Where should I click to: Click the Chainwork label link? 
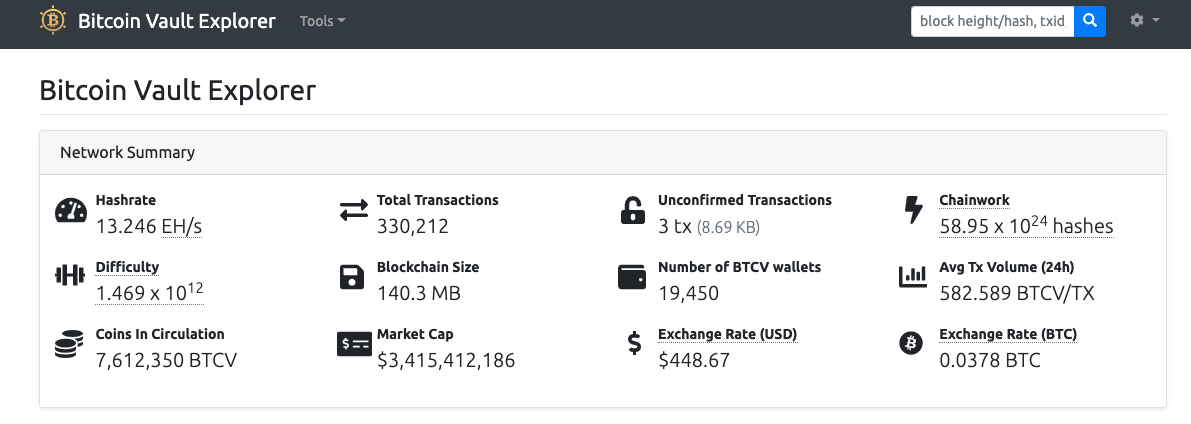coord(975,201)
